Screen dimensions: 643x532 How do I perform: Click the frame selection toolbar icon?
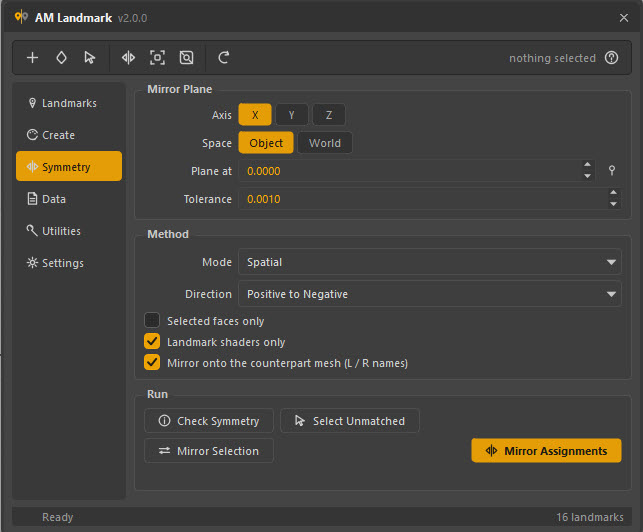pos(157,58)
